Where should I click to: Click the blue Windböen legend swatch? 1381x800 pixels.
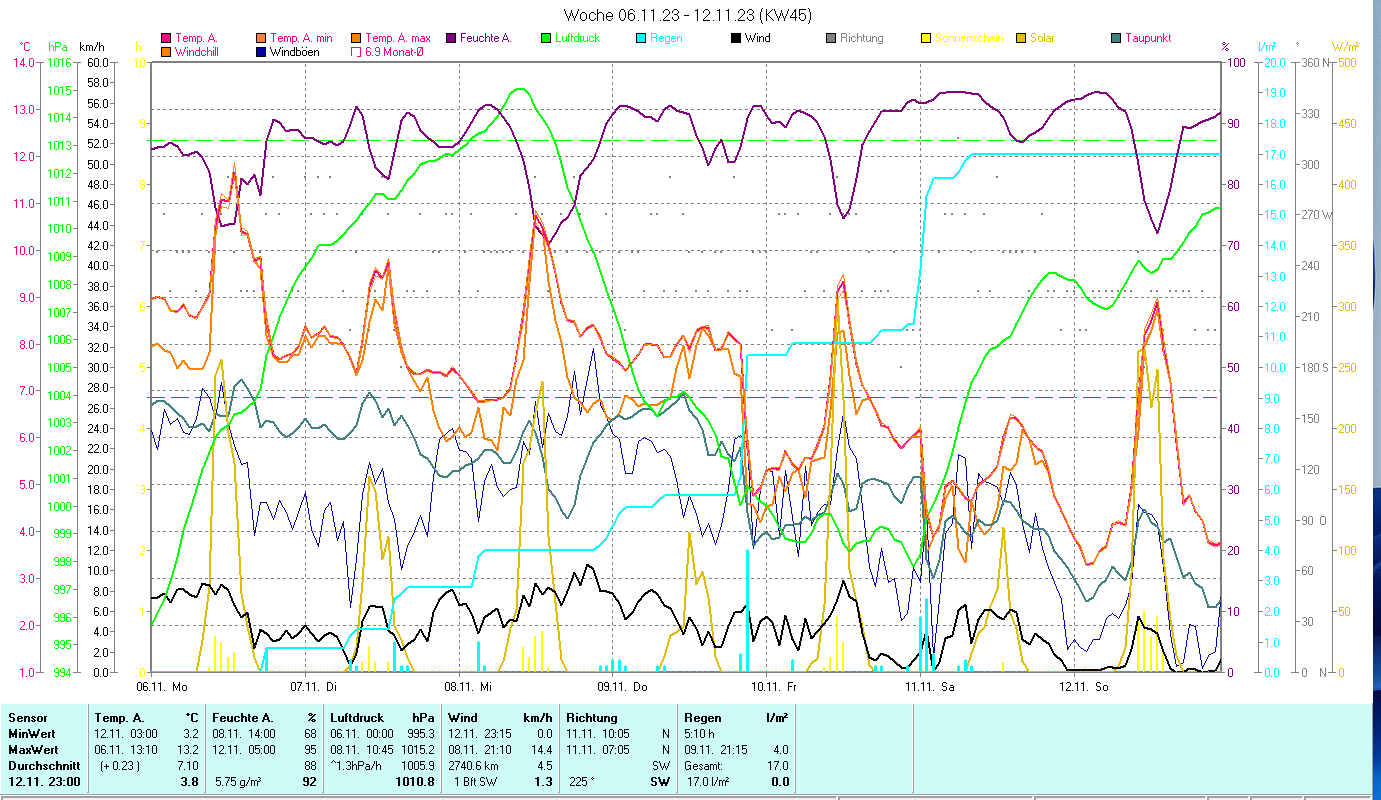point(262,52)
